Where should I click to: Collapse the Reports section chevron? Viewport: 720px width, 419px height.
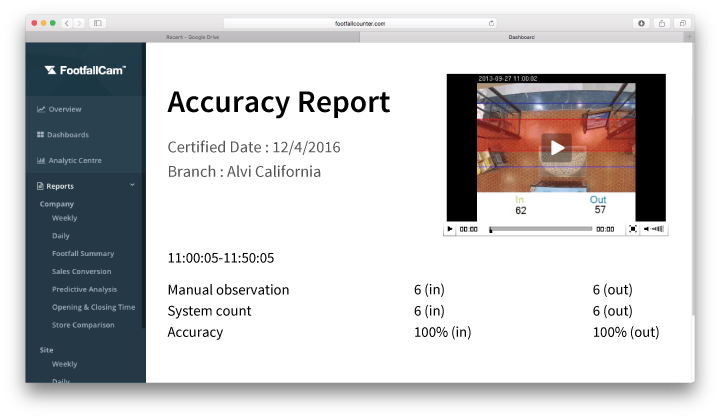click(132, 185)
